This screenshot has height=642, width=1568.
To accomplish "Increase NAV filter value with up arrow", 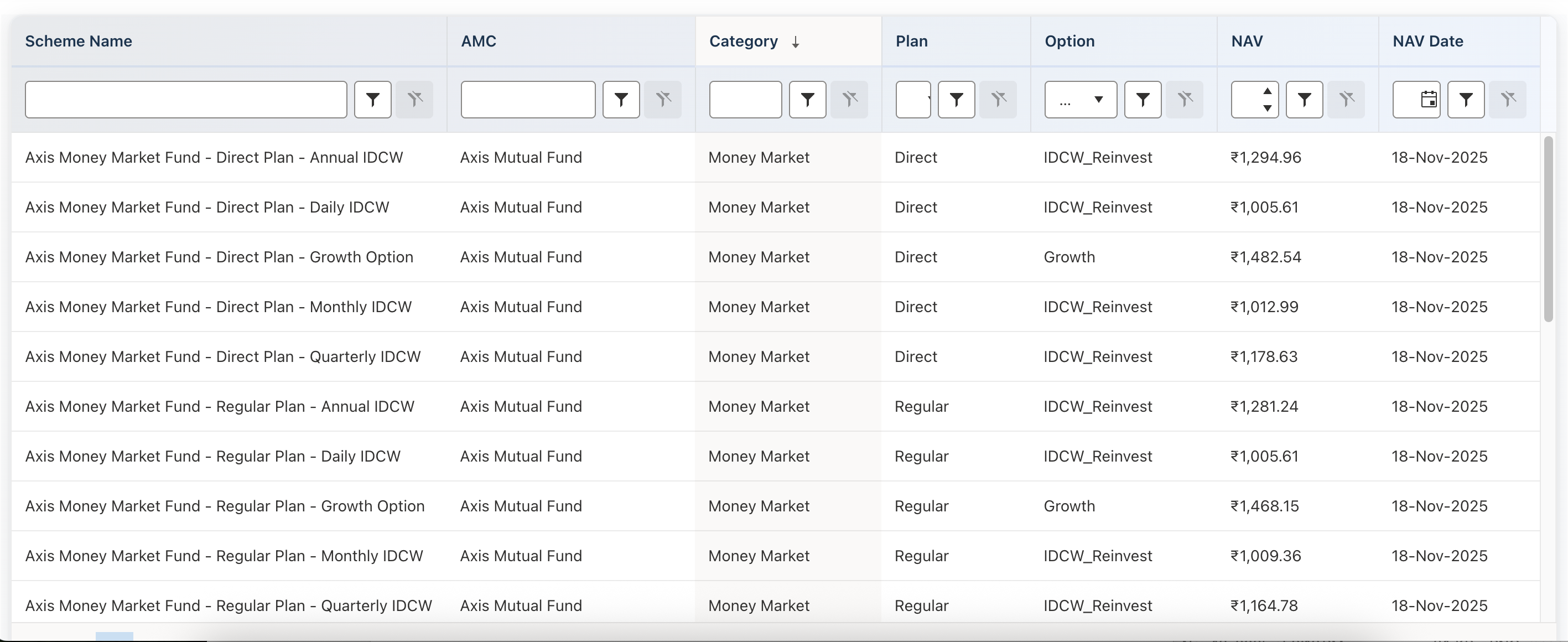I will (1268, 91).
